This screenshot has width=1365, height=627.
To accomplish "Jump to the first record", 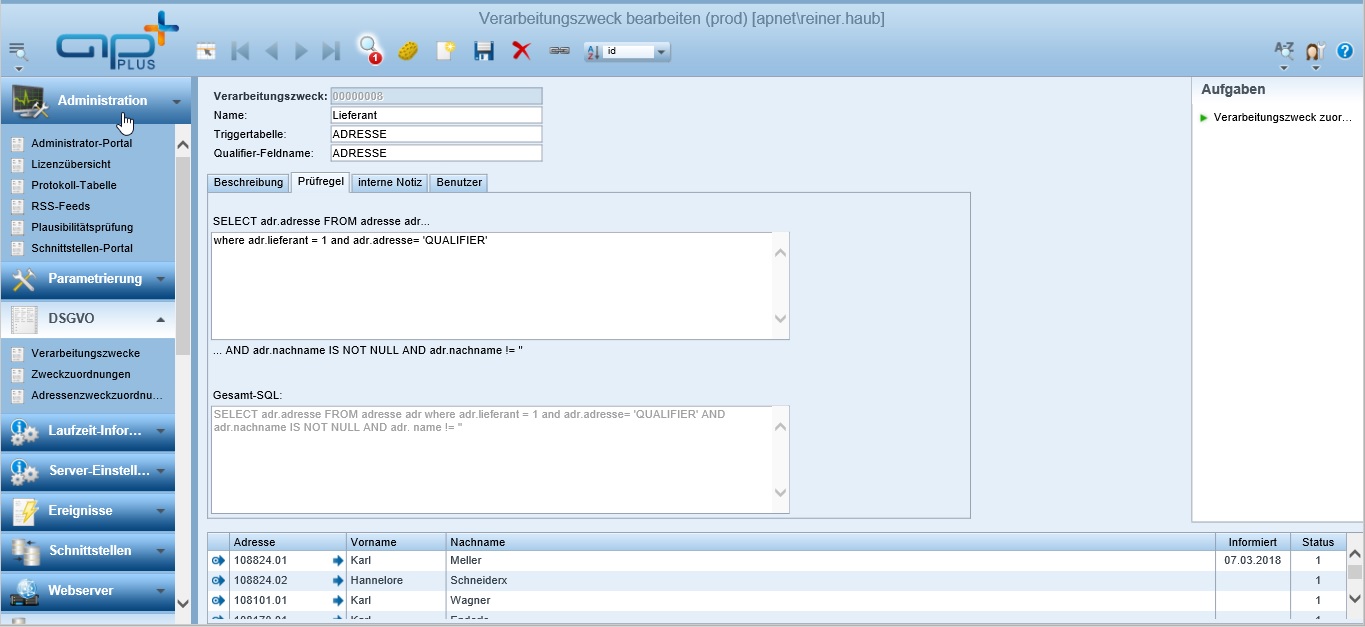I will click(x=240, y=50).
